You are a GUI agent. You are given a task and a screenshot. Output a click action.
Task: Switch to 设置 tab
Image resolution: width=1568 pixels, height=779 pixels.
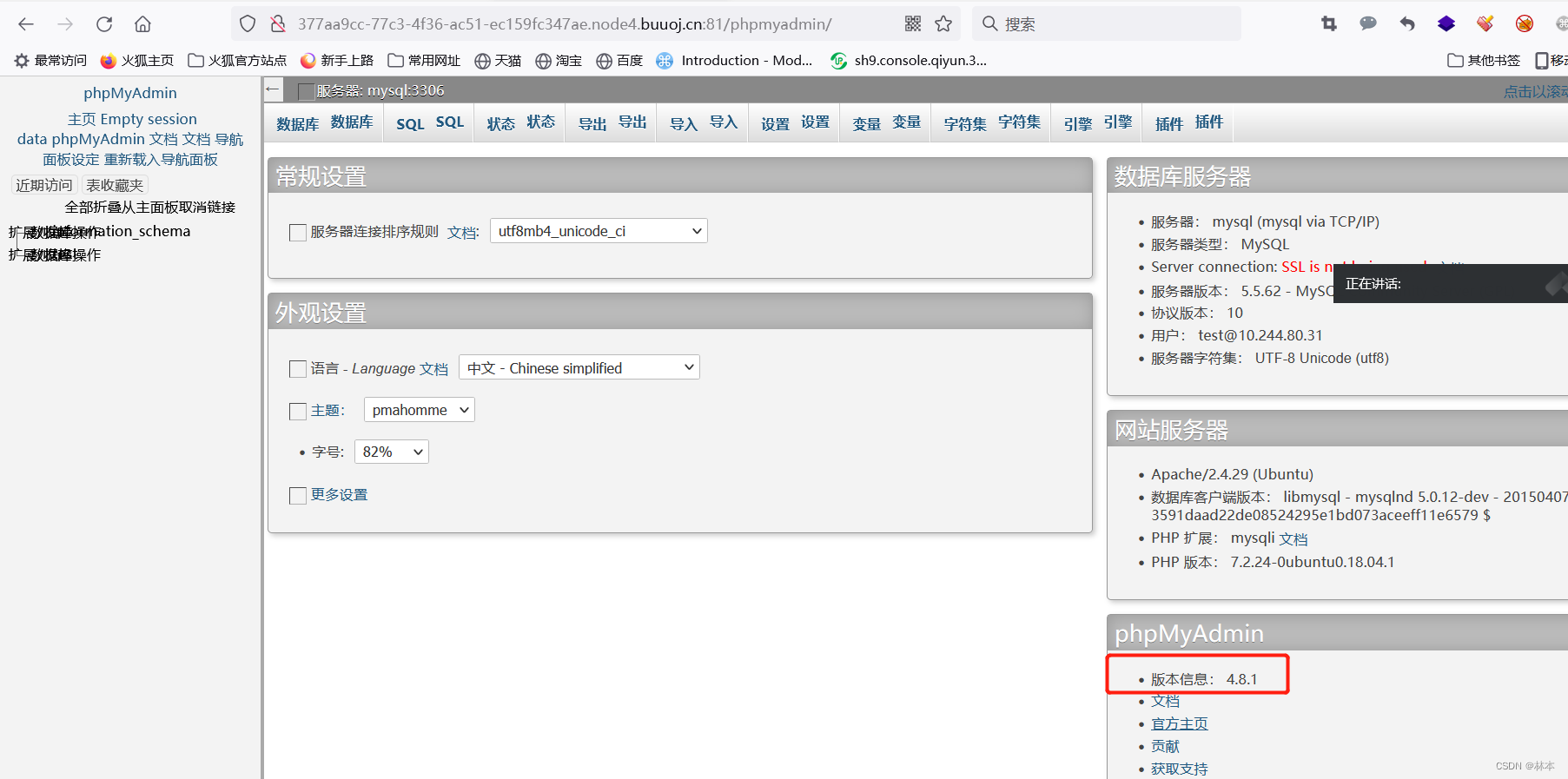tap(794, 122)
